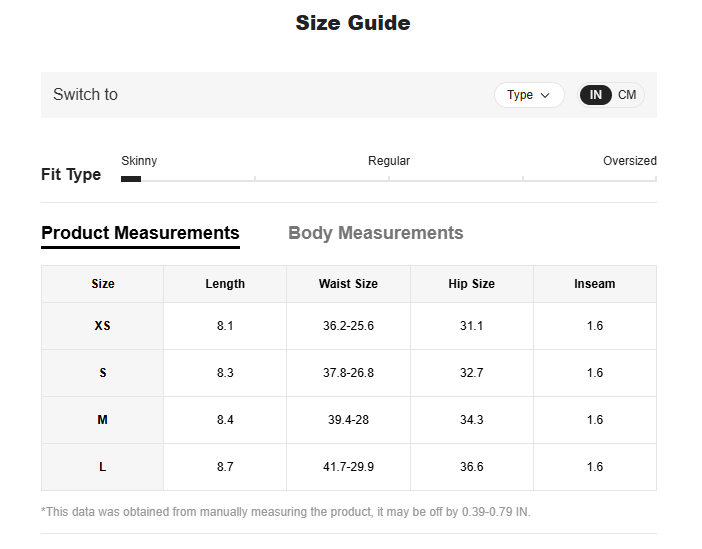
Task: Click the Inseam column header
Action: [x=594, y=284]
